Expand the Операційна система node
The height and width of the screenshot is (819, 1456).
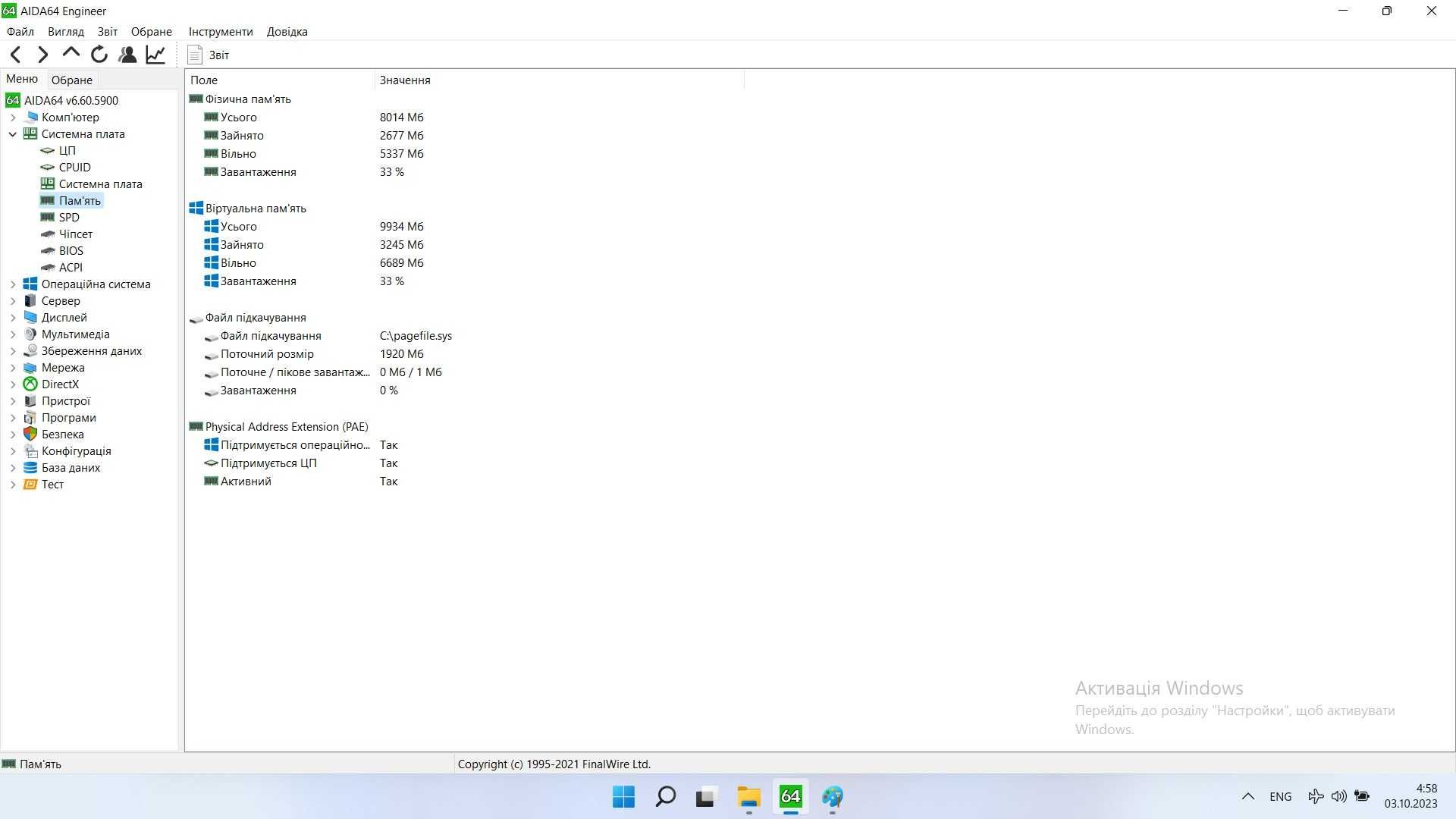tap(13, 284)
